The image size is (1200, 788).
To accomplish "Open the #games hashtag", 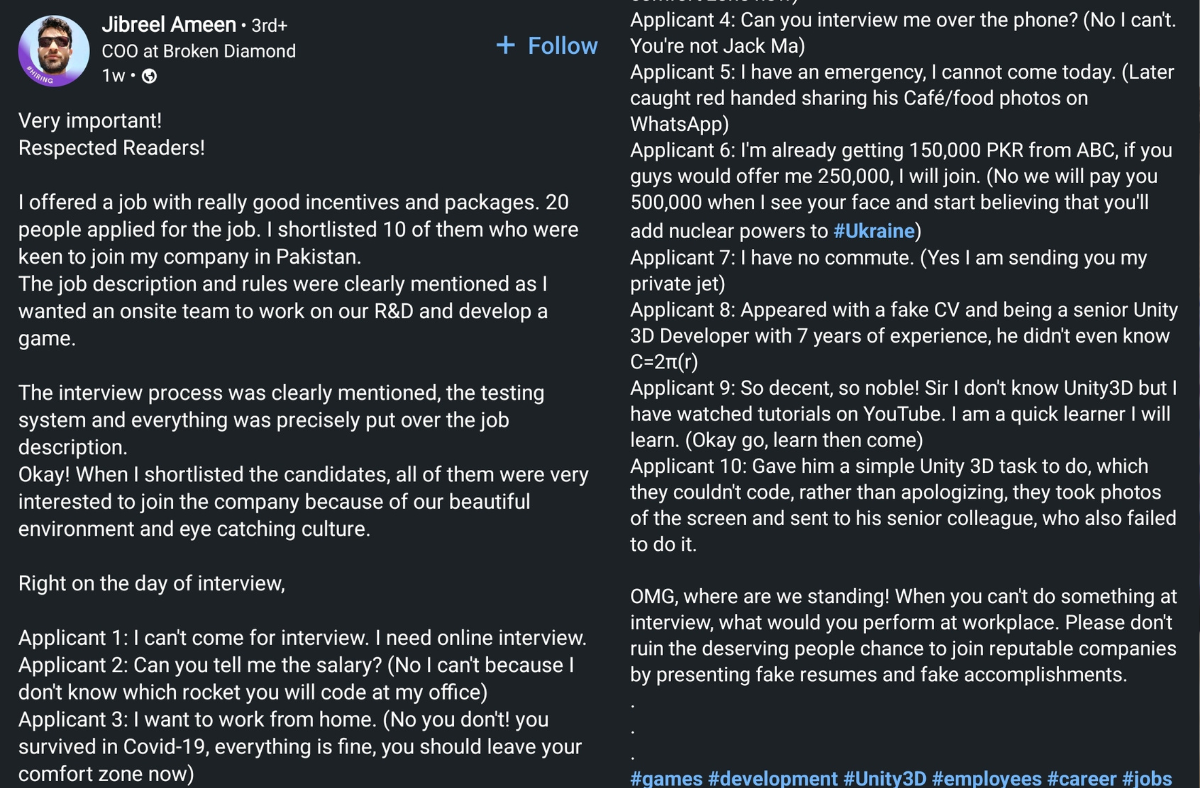I will tap(666, 778).
